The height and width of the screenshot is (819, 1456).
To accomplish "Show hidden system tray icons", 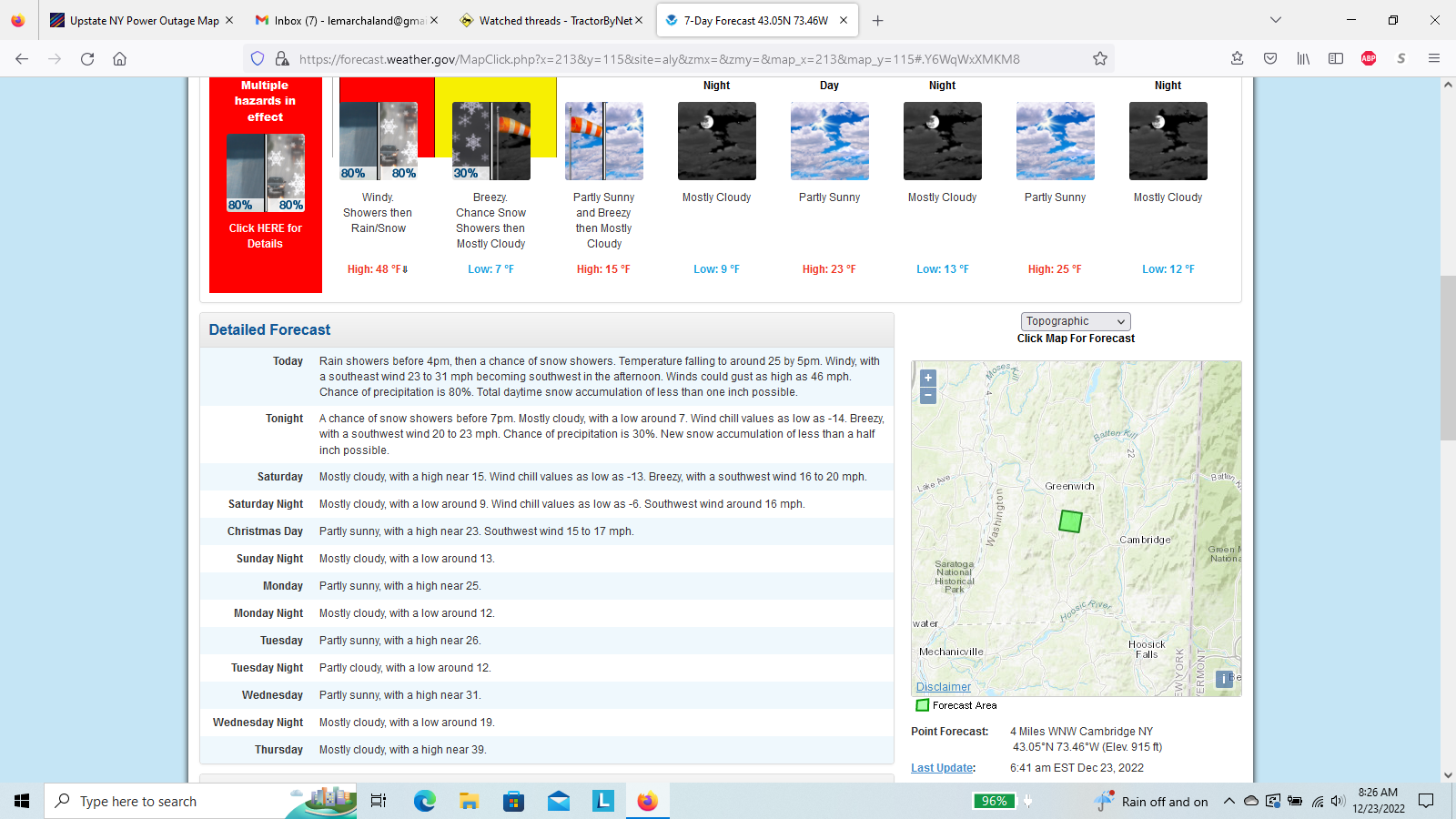I will (1228, 802).
